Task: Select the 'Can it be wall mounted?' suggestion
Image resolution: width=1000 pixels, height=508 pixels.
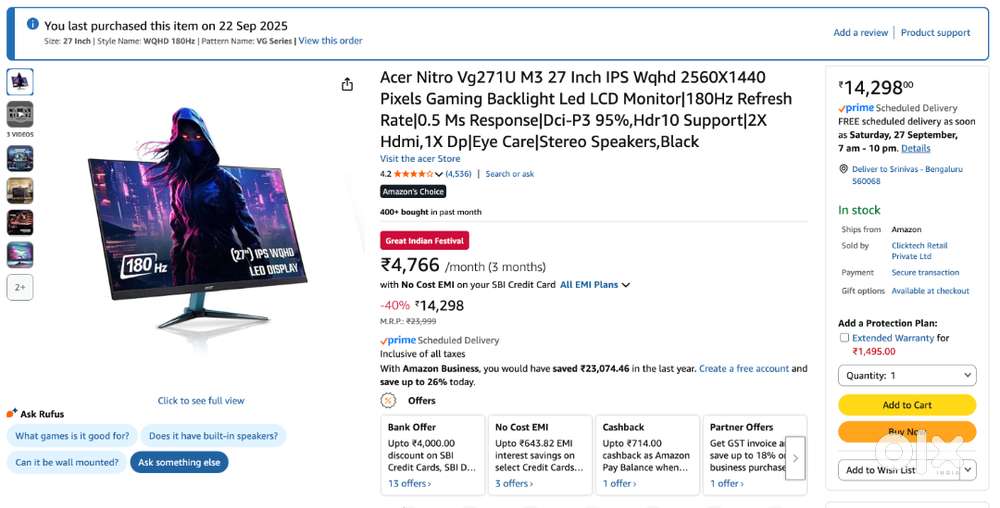Action: [67, 462]
